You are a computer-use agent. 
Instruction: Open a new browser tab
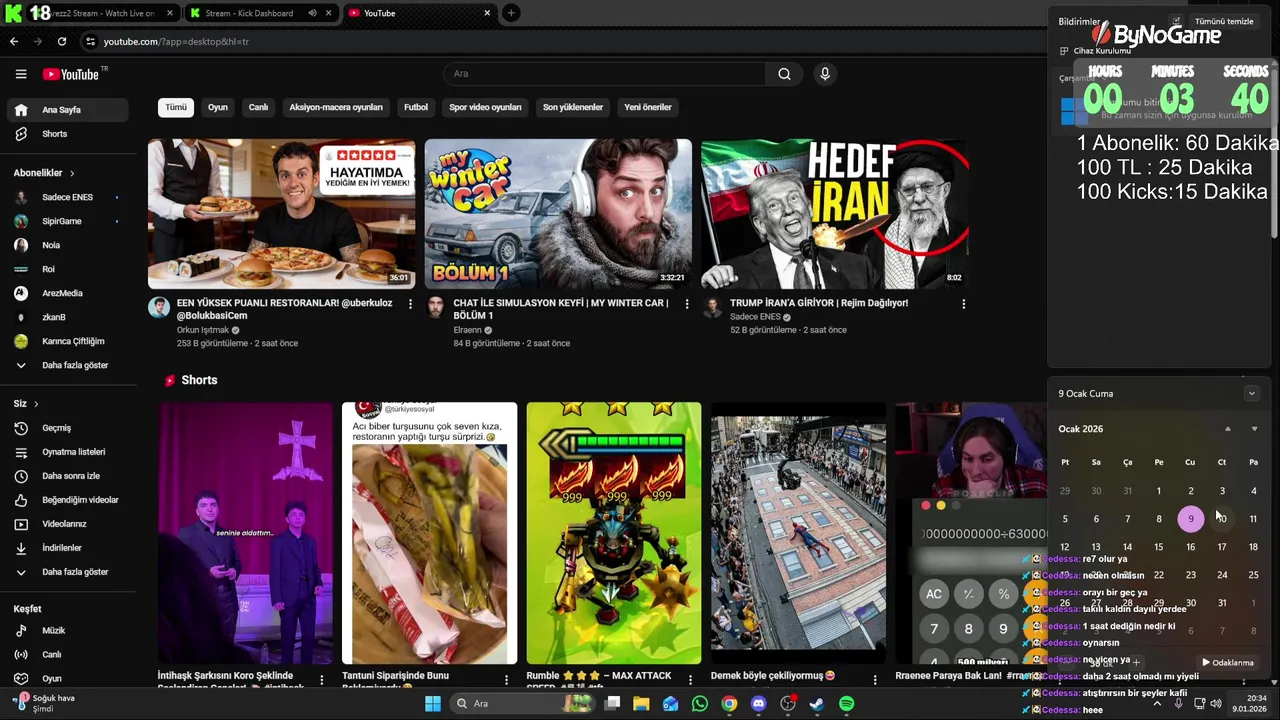(x=511, y=13)
